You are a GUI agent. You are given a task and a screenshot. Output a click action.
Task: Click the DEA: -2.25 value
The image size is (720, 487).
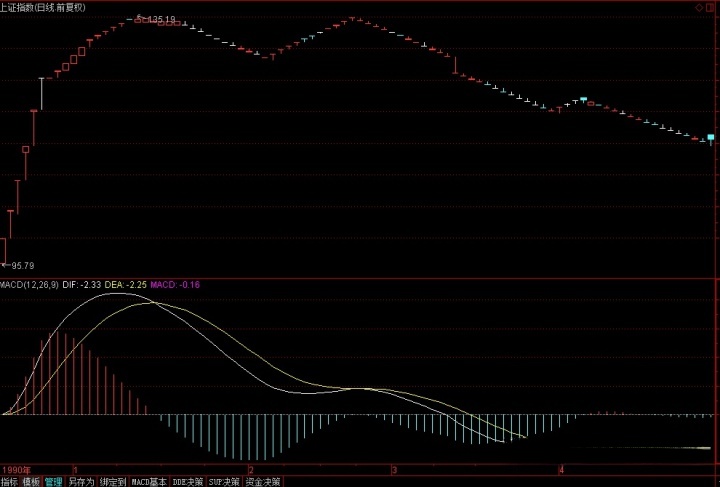[x=126, y=285]
